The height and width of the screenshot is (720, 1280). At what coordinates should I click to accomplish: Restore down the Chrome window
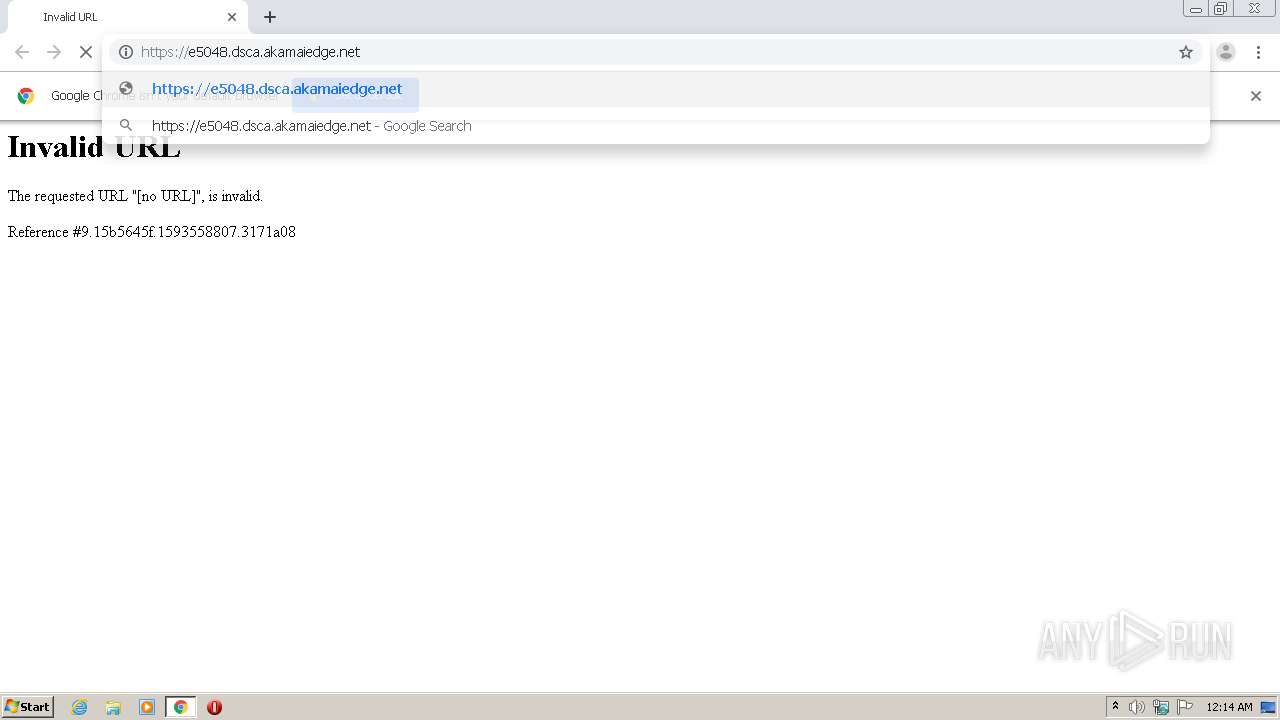point(1221,9)
